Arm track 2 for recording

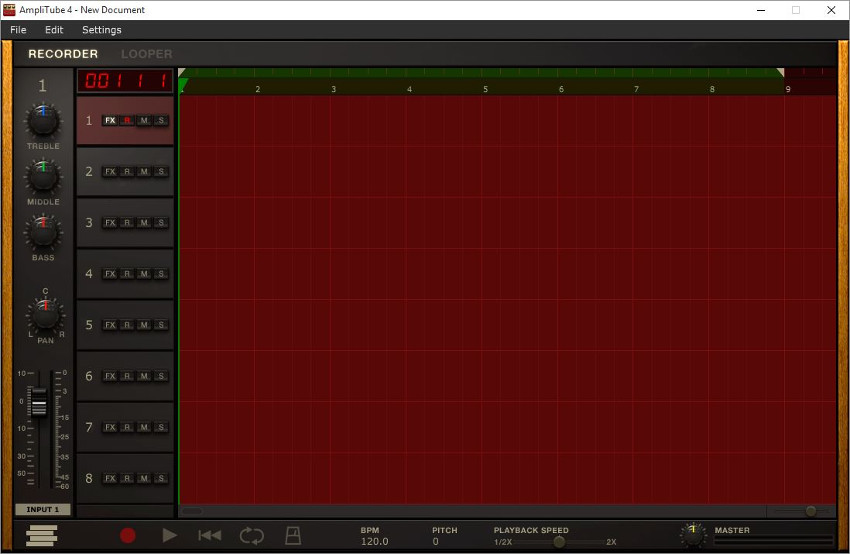127,171
